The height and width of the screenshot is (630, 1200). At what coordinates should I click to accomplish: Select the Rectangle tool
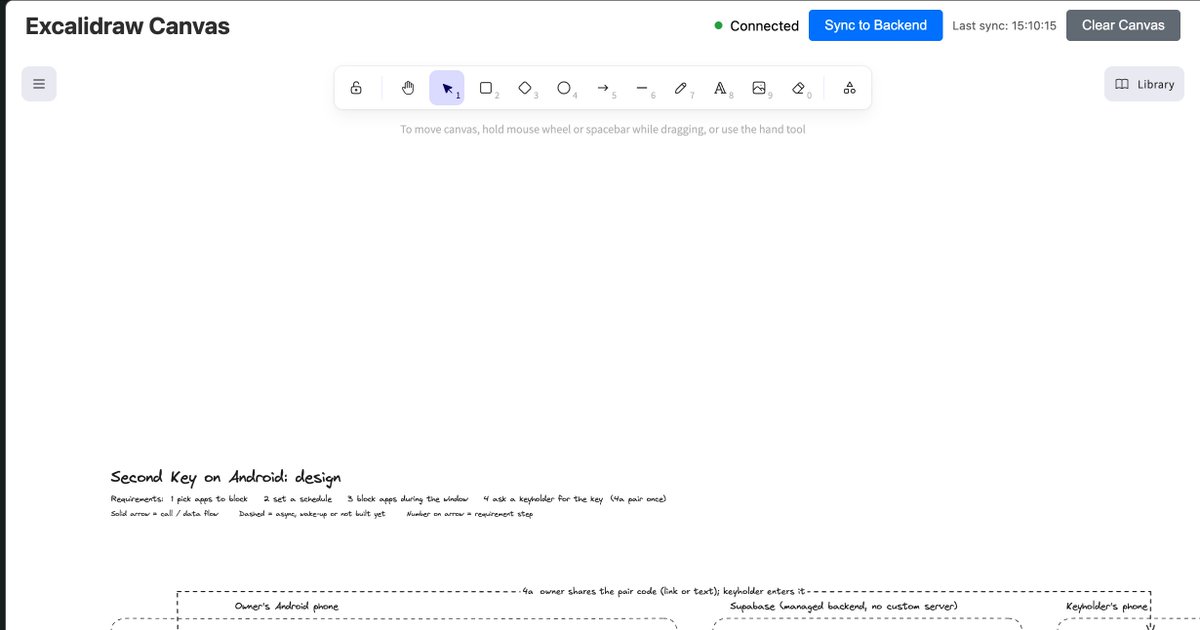(486, 88)
